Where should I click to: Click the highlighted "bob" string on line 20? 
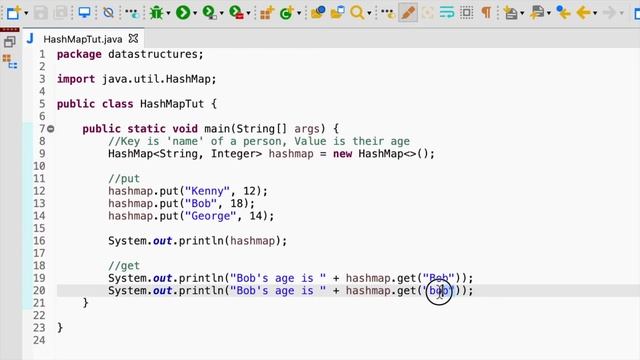click(439, 291)
